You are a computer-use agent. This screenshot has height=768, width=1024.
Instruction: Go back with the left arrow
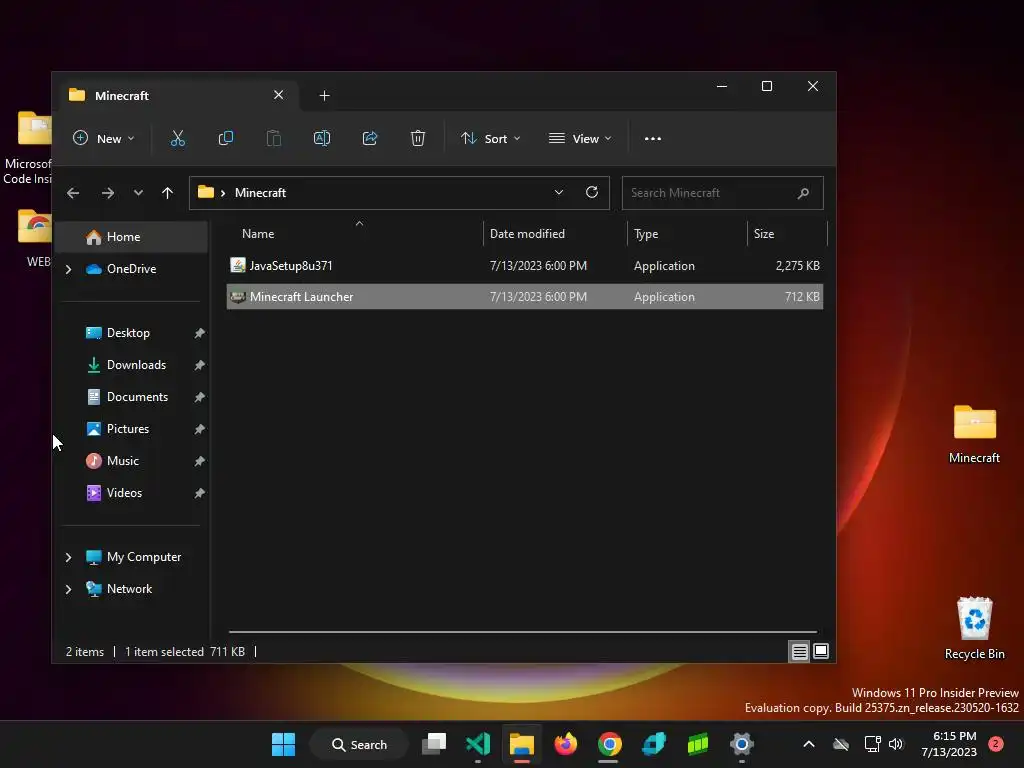click(x=73, y=193)
